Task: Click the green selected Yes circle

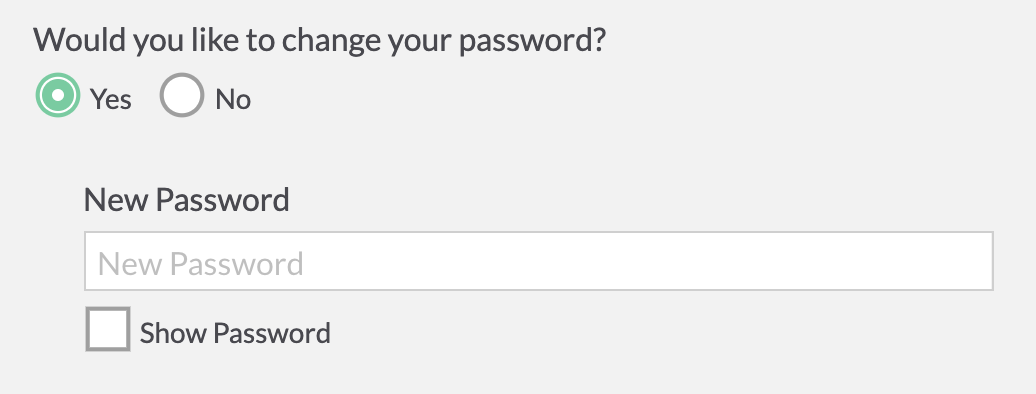Action: point(58,95)
